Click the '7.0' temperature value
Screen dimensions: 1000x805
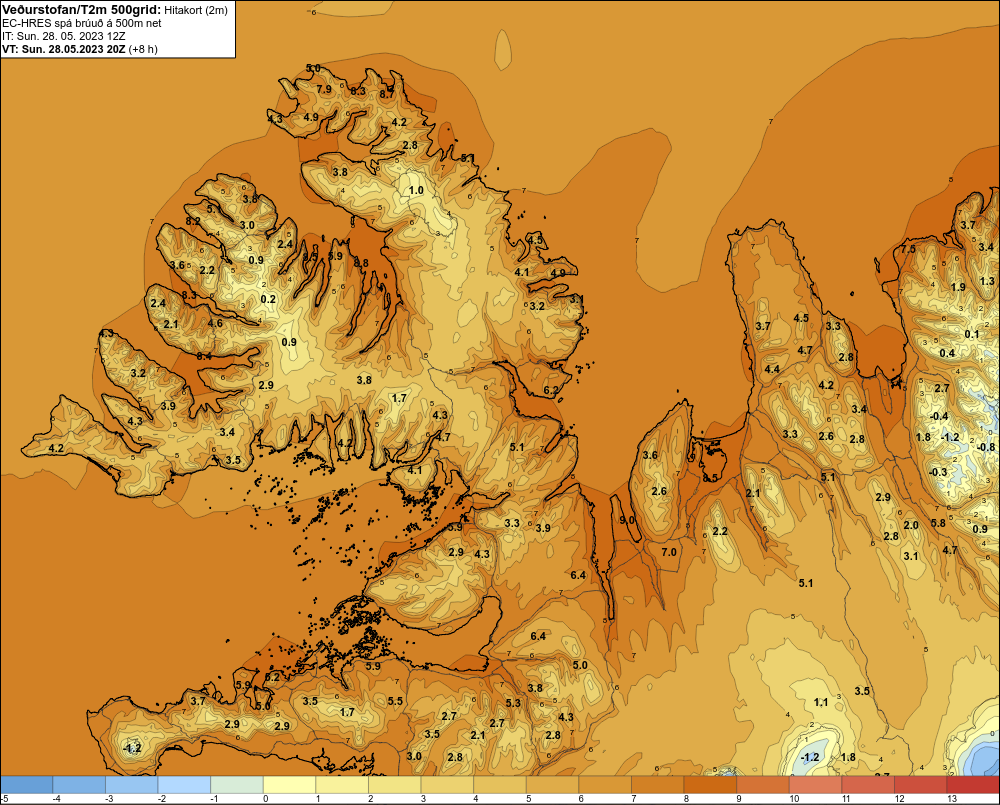(669, 552)
